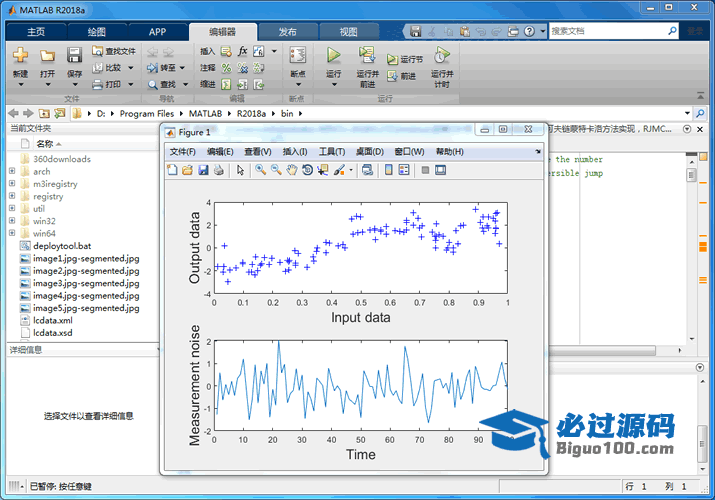Toggle the Edit Plot arrow tool

(240, 170)
